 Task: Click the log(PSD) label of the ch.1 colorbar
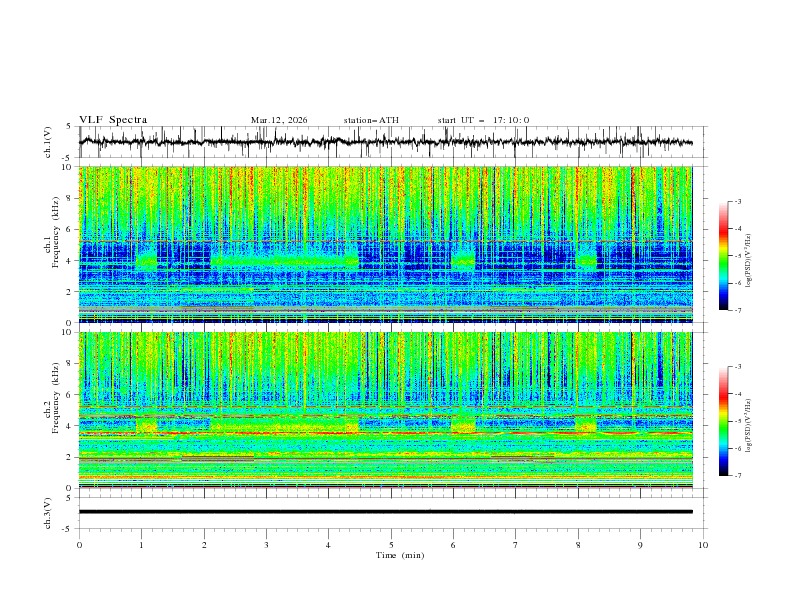tap(749, 261)
